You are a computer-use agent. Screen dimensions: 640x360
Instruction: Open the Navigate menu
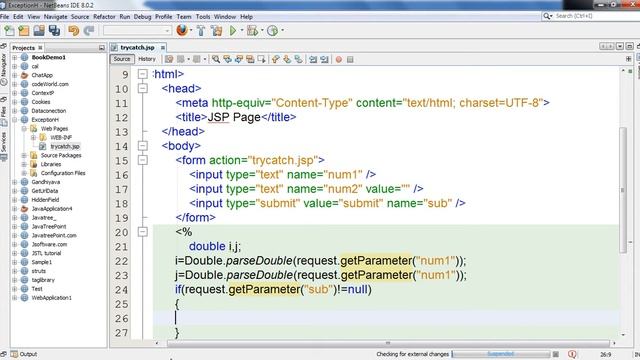point(56,17)
